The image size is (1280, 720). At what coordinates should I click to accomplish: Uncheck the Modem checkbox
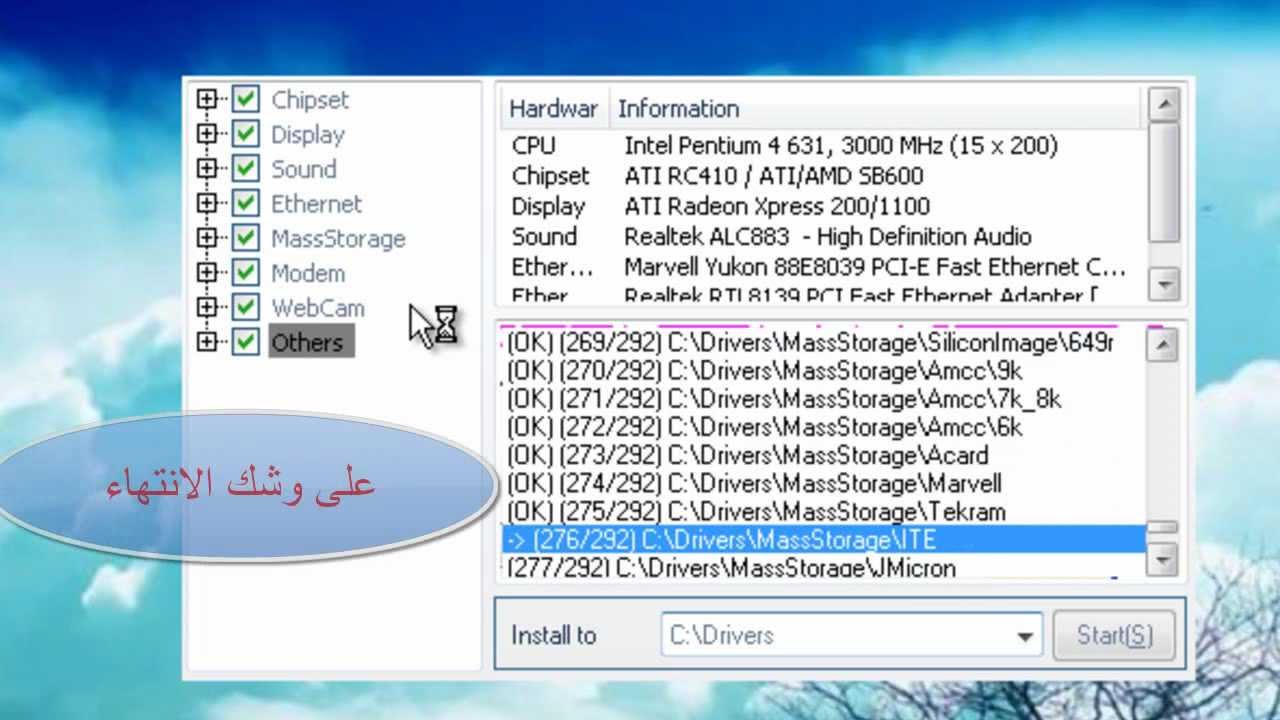pos(245,273)
